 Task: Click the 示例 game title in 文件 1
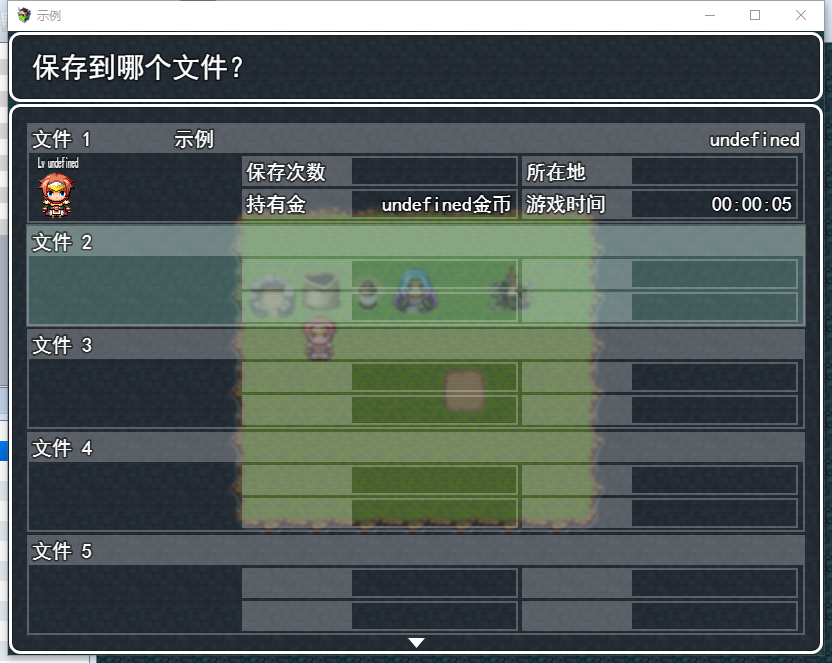(194, 140)
